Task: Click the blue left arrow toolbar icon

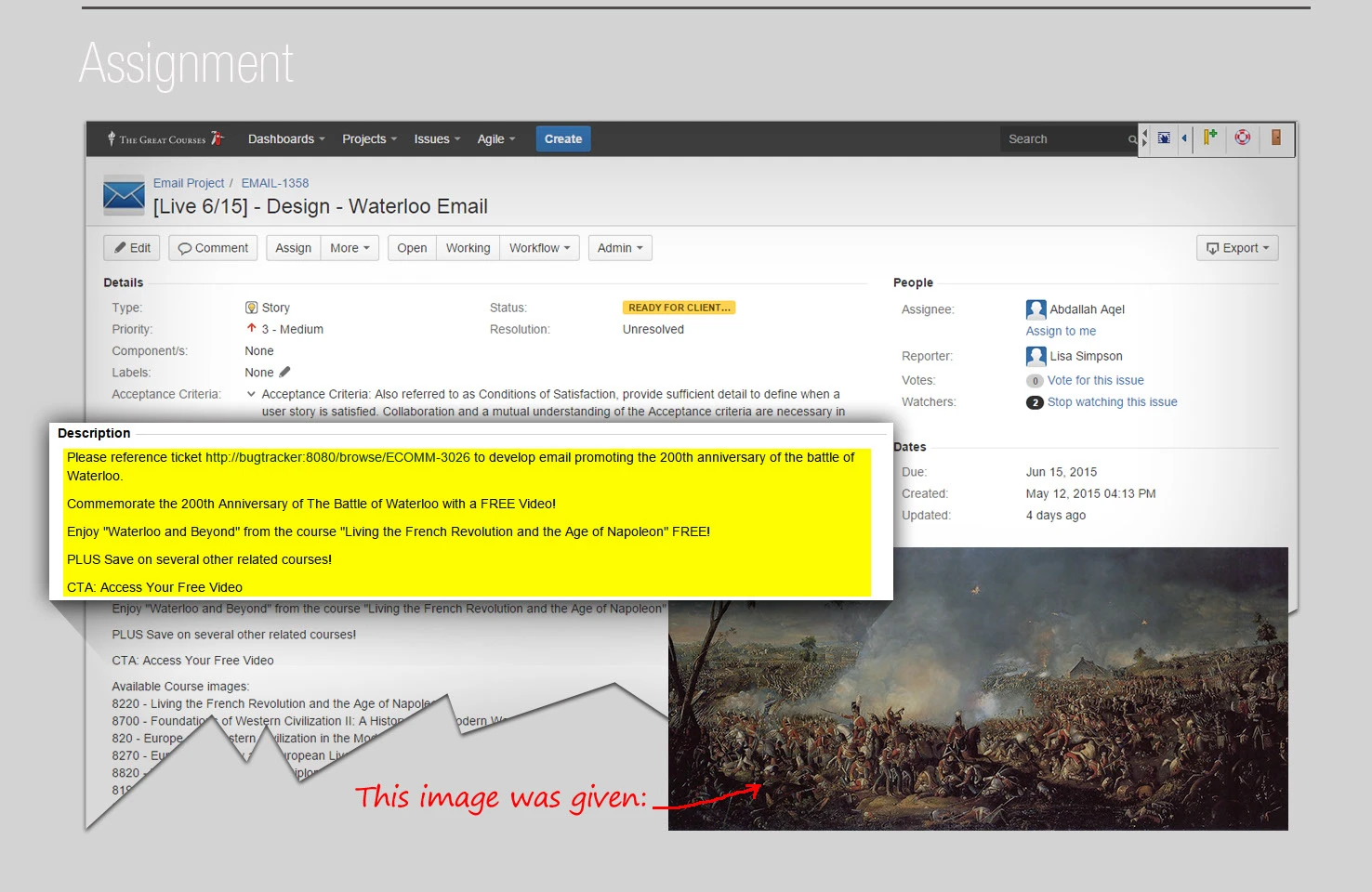Action: tap(1184, 138)
